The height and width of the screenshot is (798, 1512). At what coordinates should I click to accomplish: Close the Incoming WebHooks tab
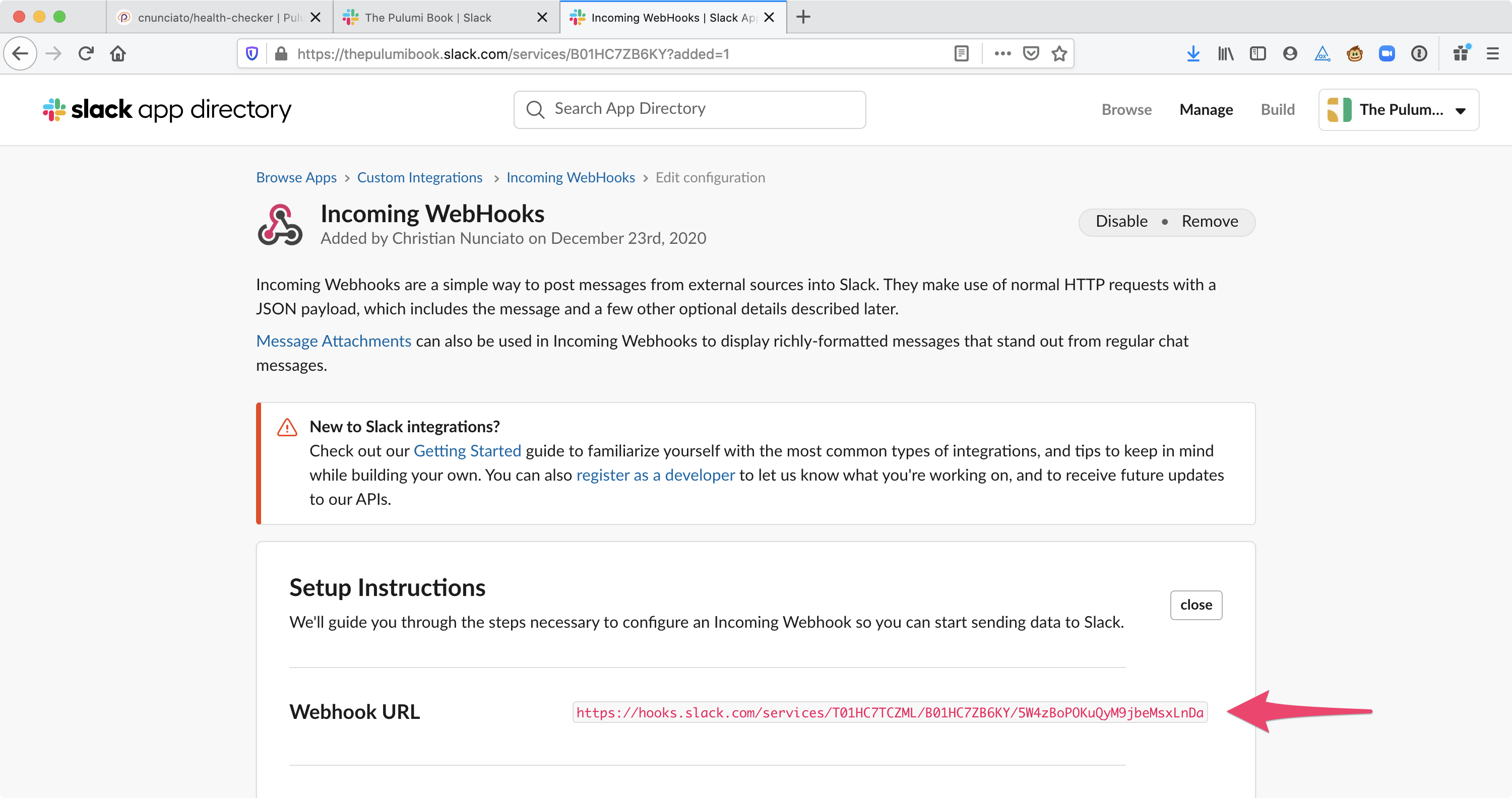coord(769,17)
